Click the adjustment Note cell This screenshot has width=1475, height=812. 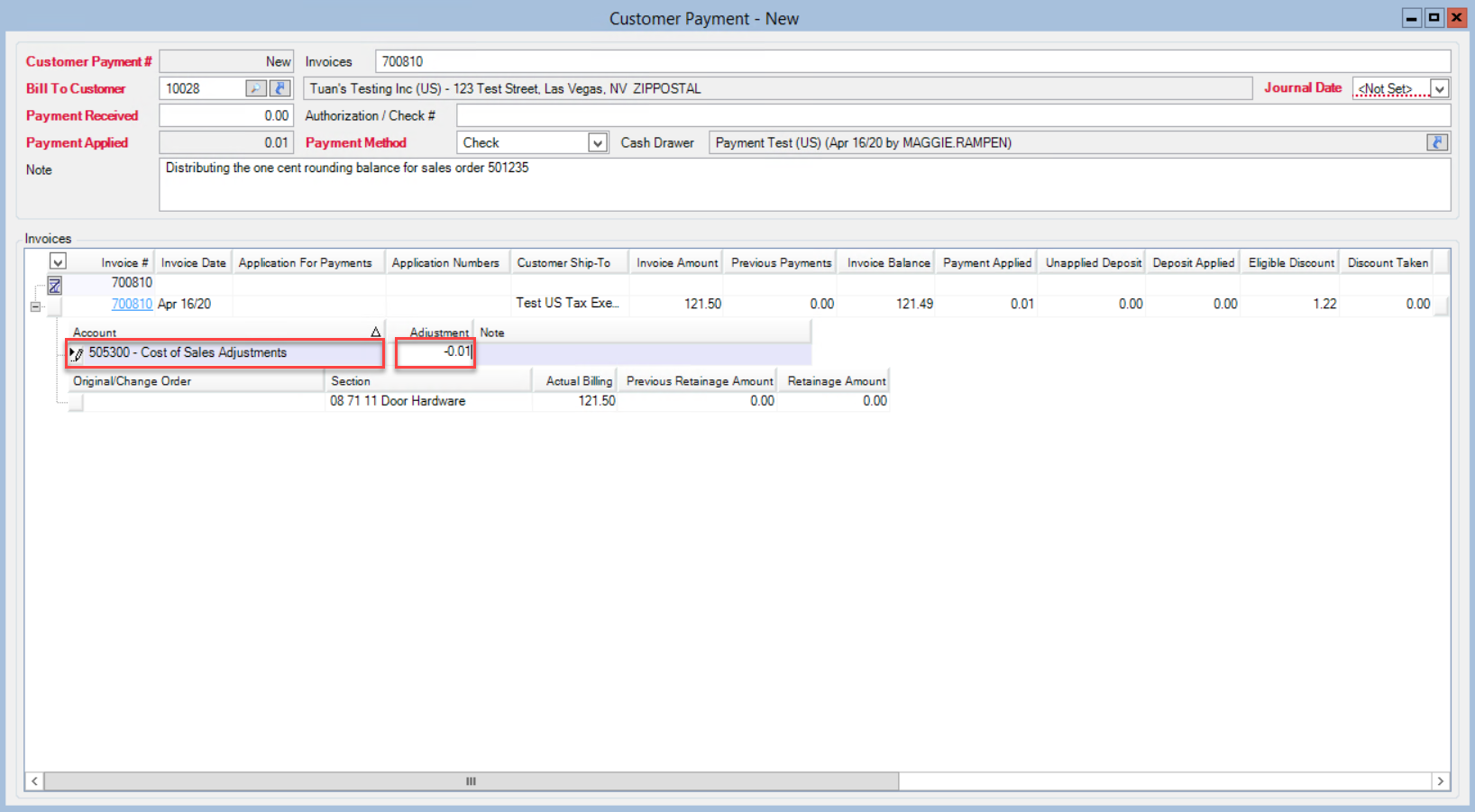click(644, 352)
